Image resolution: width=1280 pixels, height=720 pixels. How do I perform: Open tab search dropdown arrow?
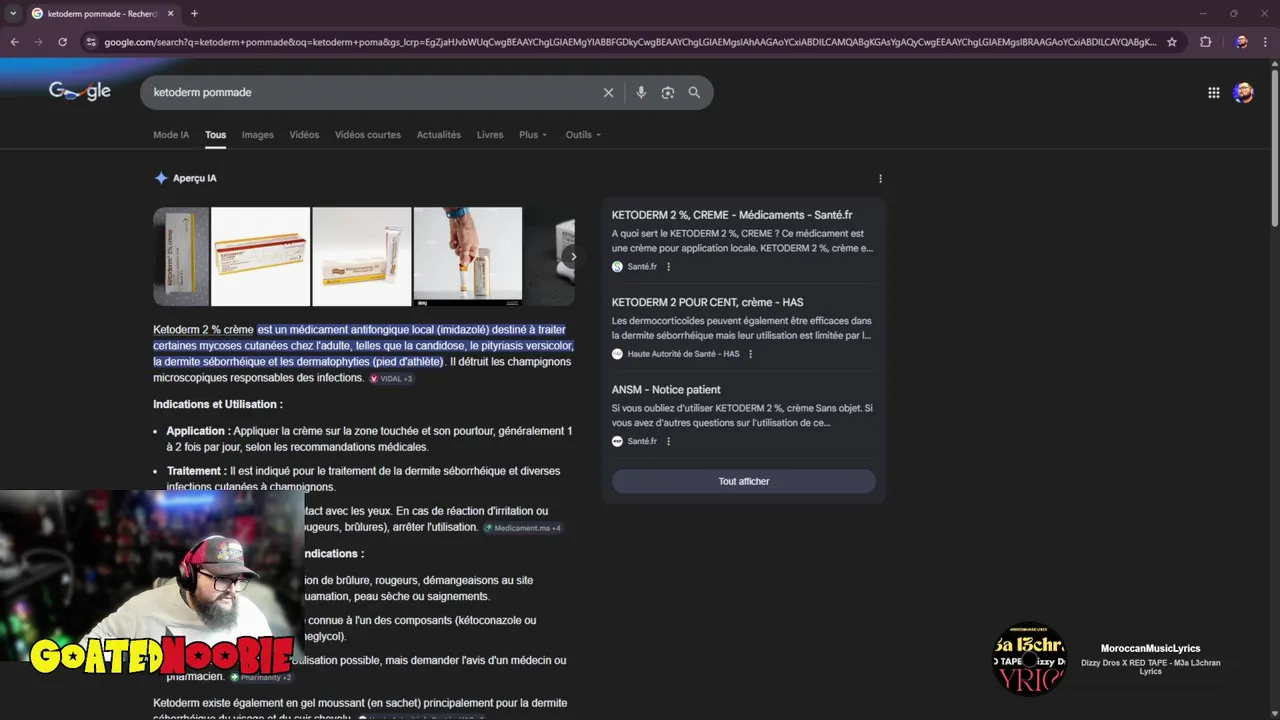pos(13,13)
